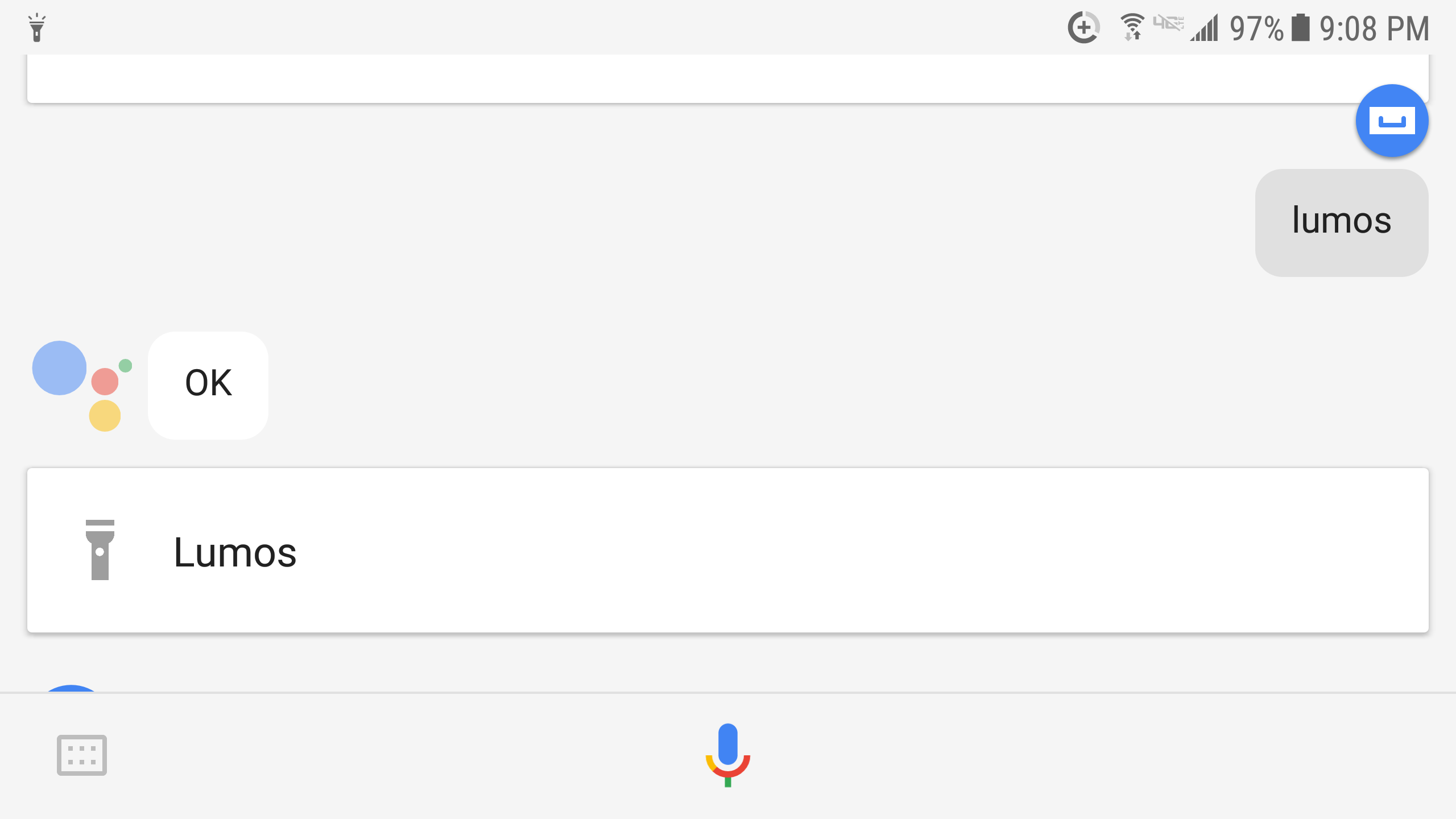Viewport: 1456px width, 819px height.
Task: Tap the flashlight indicator in the status bar
Action: (x=36, y=27)
